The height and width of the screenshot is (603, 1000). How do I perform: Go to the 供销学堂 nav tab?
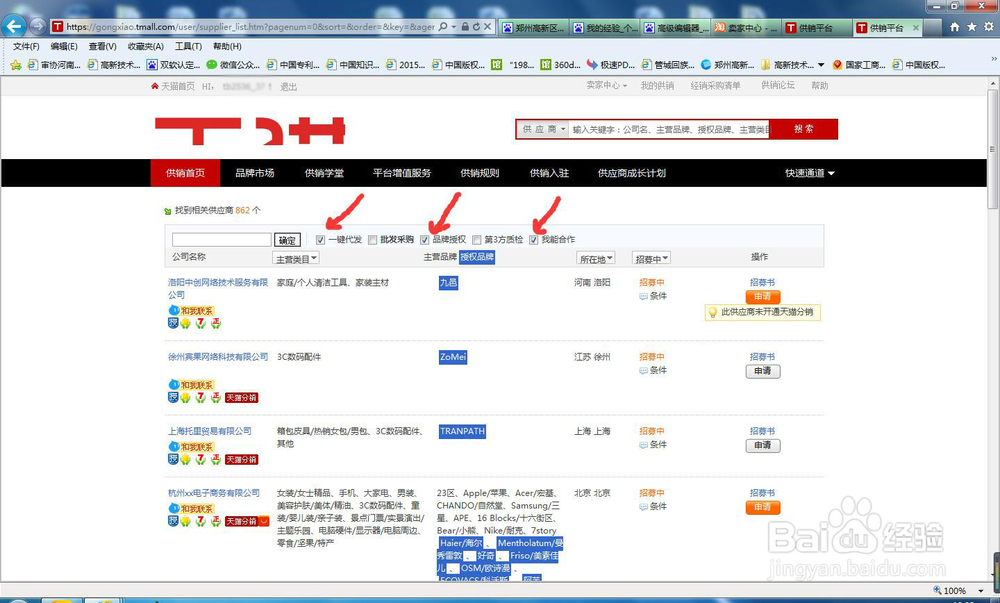click(324, 173)
